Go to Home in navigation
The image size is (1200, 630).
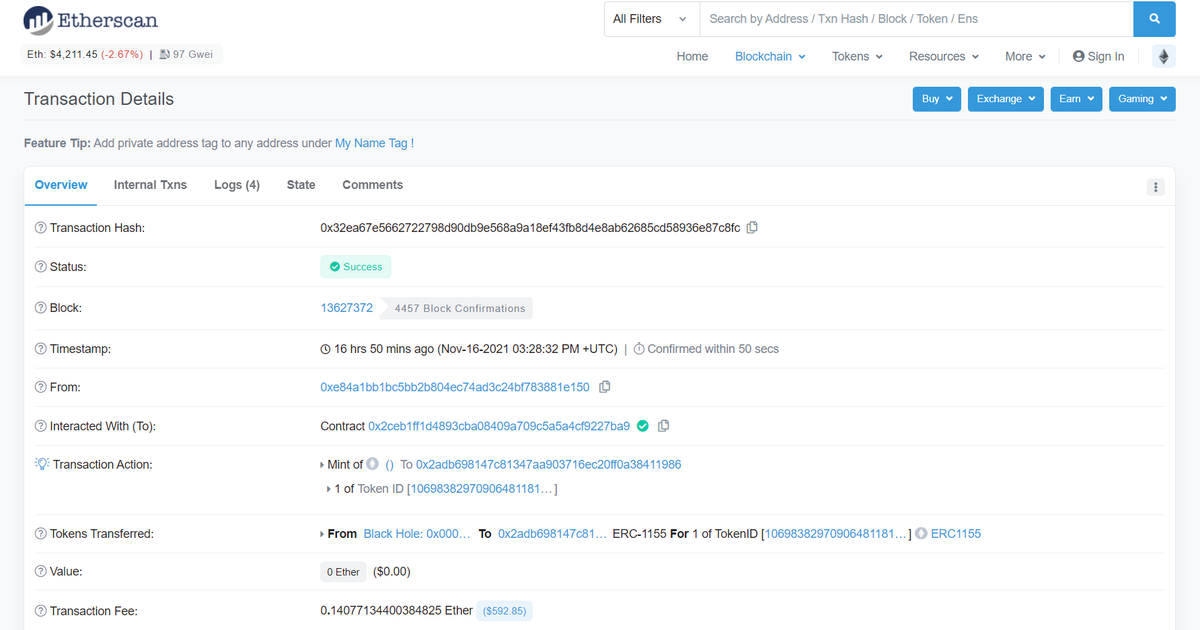click(692, 57)
